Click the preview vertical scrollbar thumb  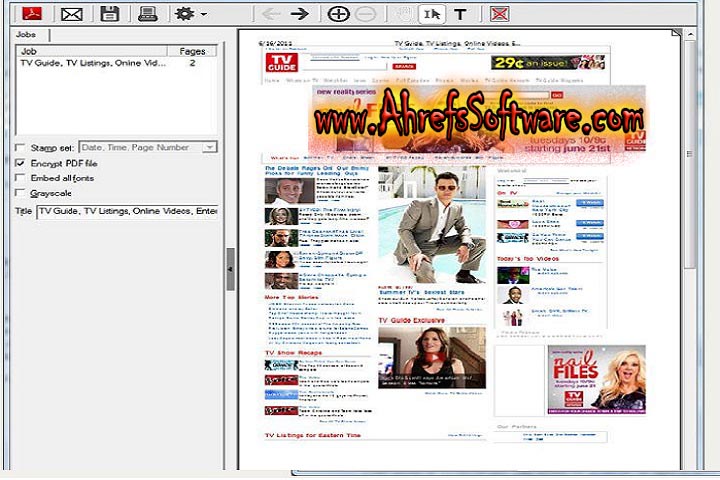click(690, 154)
